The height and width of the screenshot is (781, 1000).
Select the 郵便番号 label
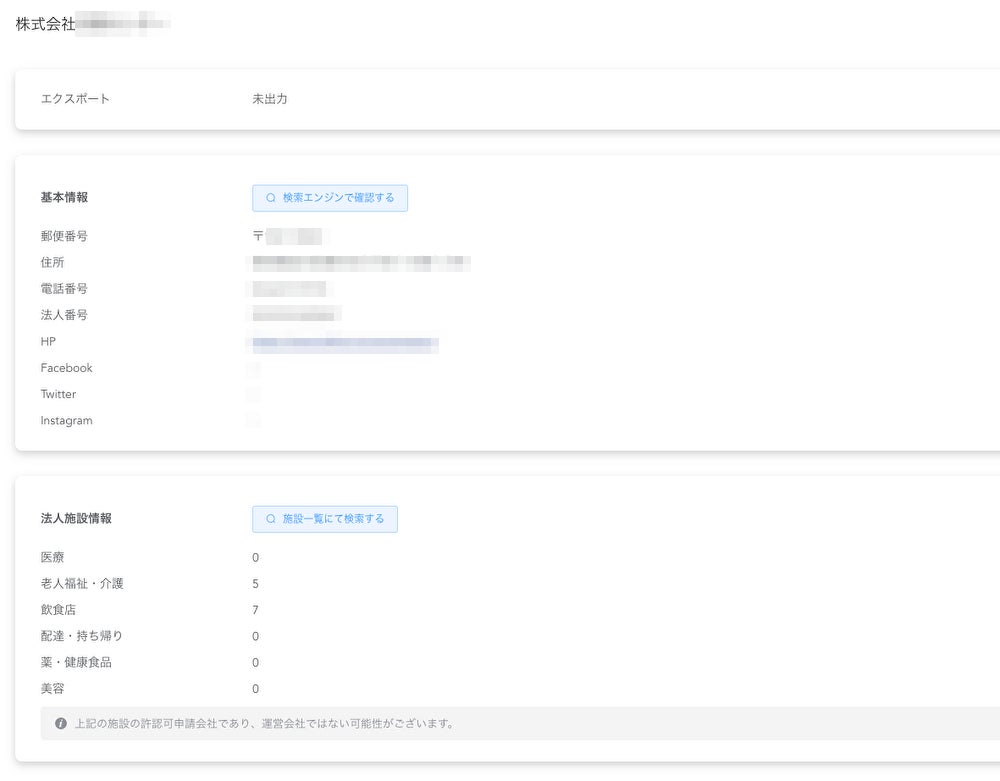click(64, 236)
